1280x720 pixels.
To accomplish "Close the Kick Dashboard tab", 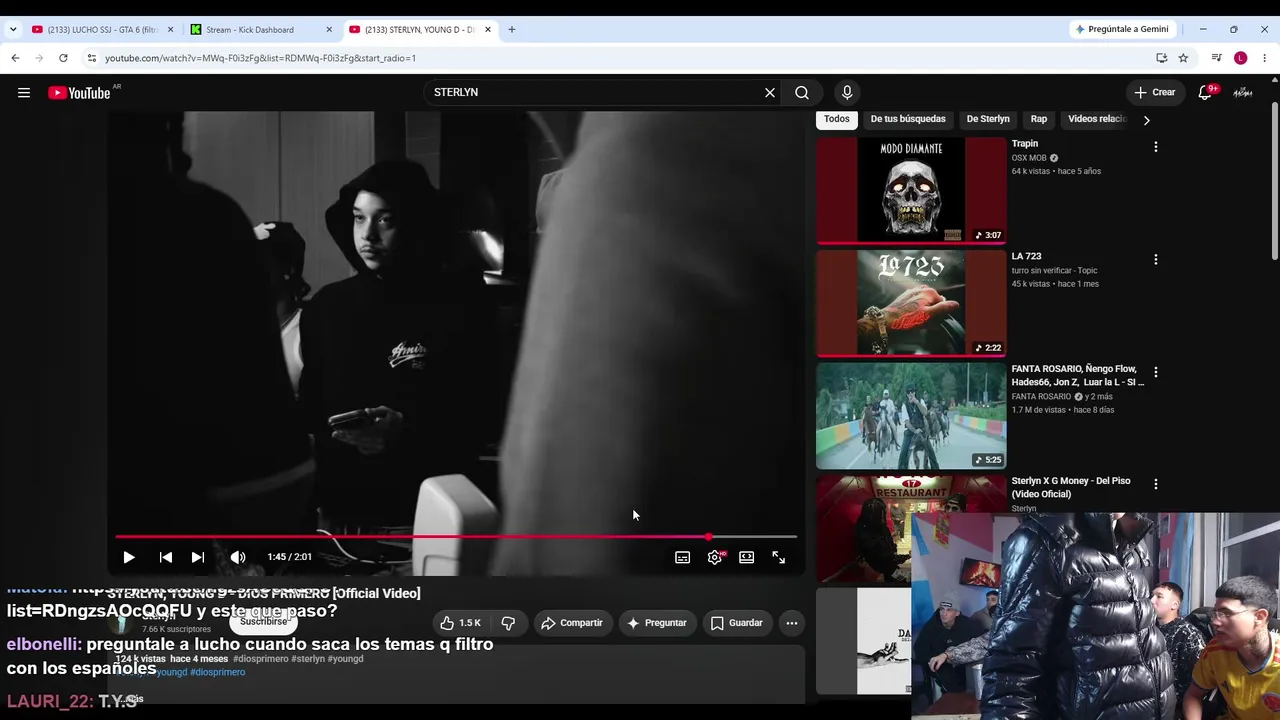I will click(x=329, y=30).
